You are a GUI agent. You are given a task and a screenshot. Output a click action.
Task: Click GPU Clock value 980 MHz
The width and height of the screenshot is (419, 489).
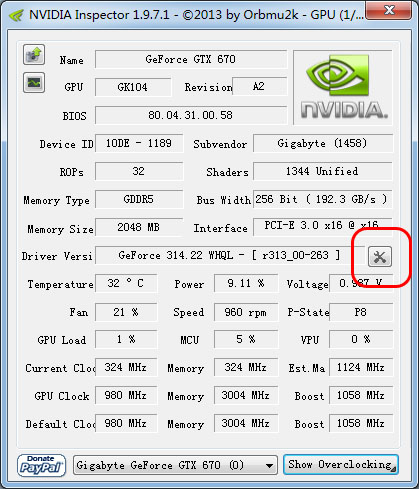pyautogui.click(x=126, y=395)
